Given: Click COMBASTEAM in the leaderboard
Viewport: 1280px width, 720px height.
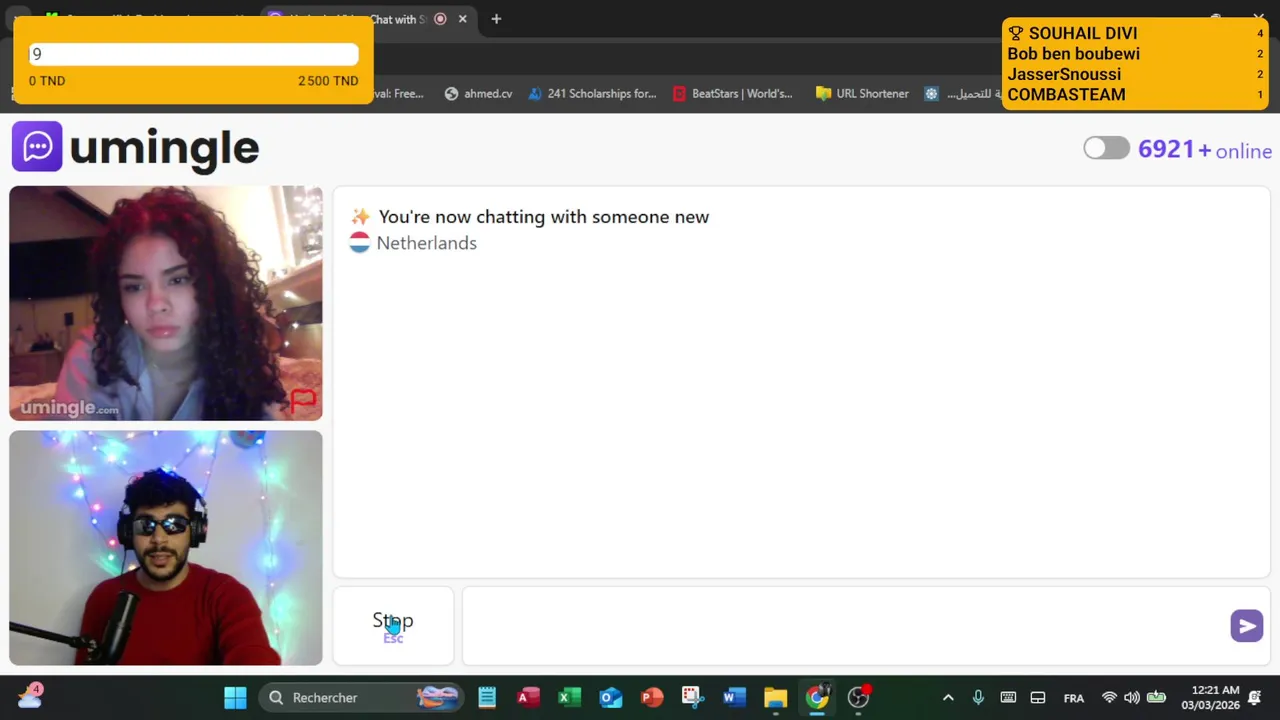Looking at the screenshot, I should (1066, 94).
